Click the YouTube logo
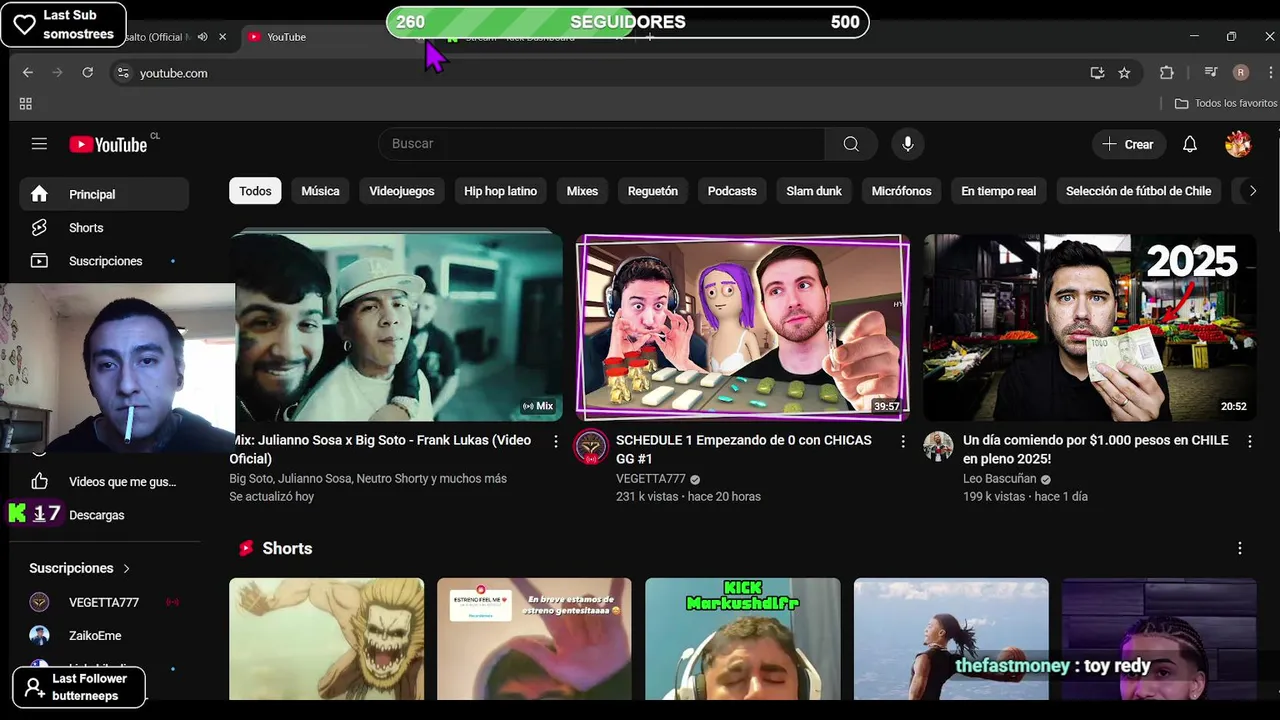1280x720 pixels. (x=108, y=144)
